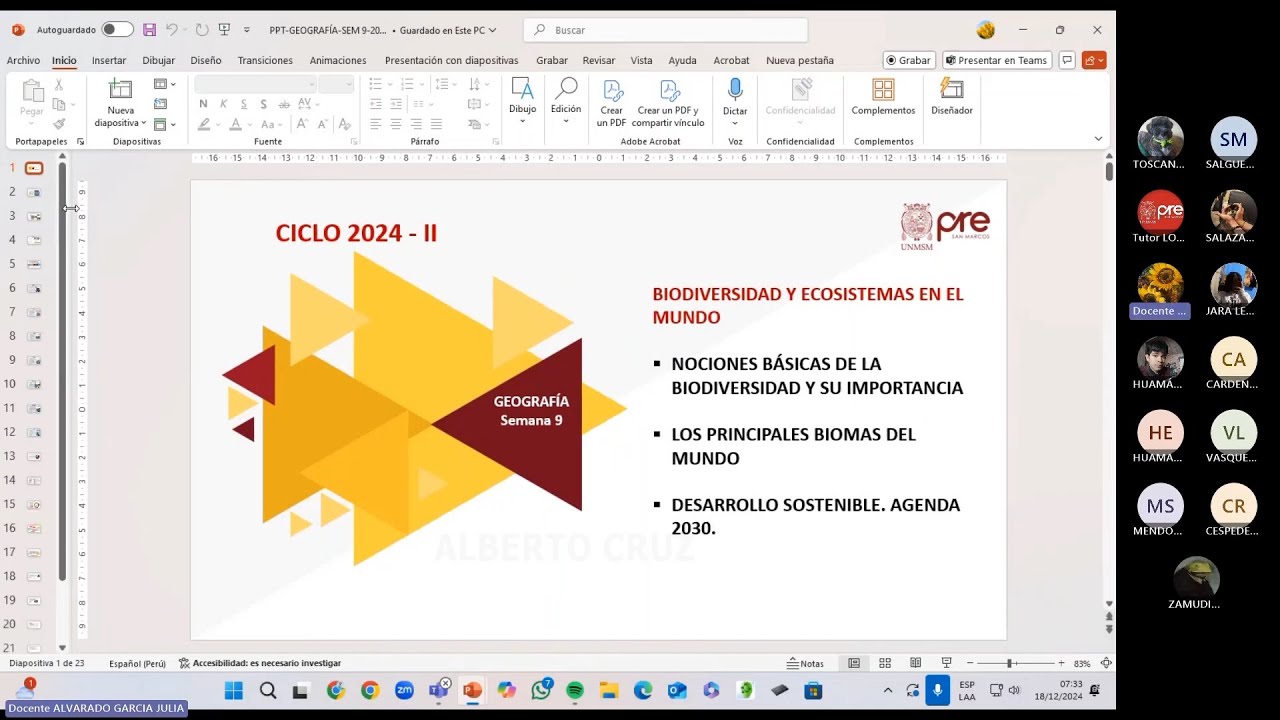Click the Español (Perú) language indicator
1280x720 pixels.
click(x=137, y=663)
